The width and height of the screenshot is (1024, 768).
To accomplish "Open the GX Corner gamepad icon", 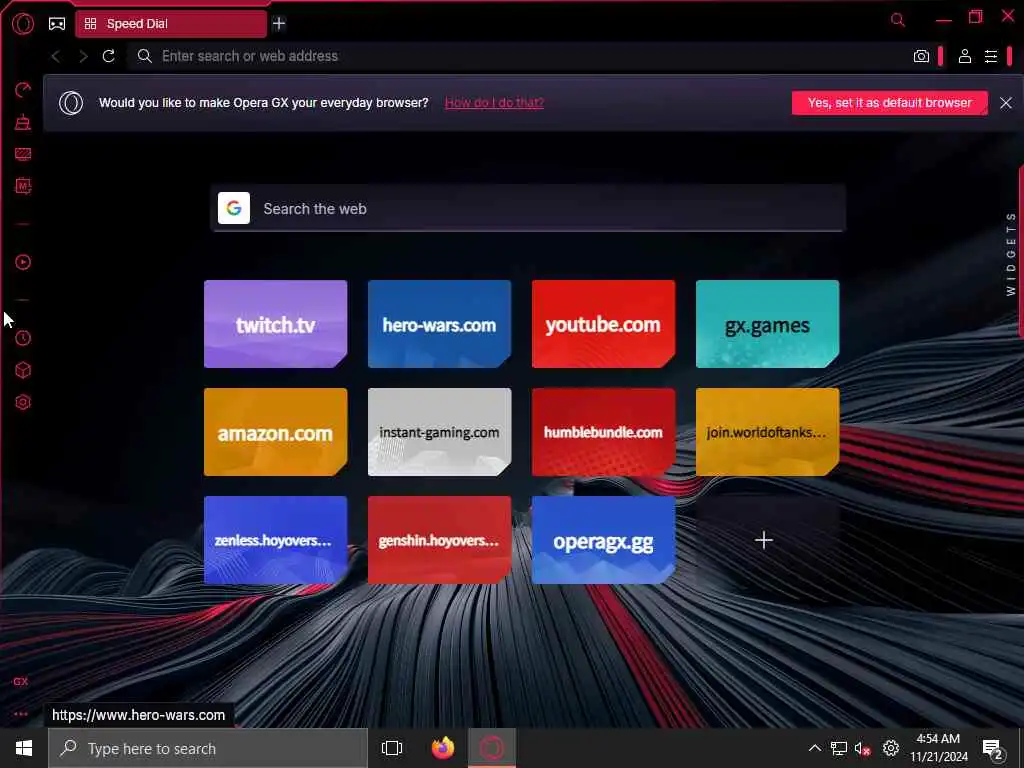I will 57,24.
